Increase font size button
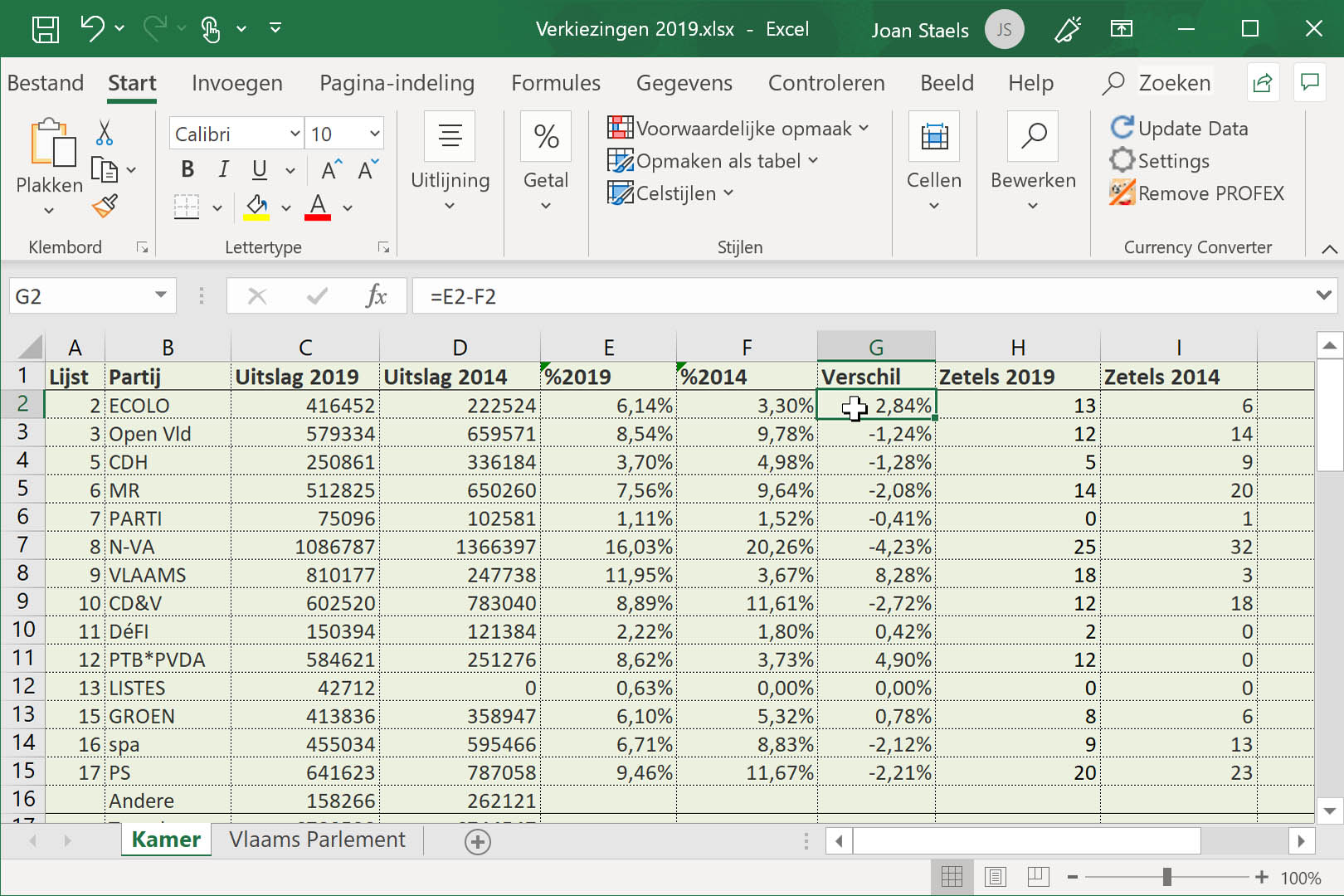This screenshot has width=1344, height=896. 332,170
